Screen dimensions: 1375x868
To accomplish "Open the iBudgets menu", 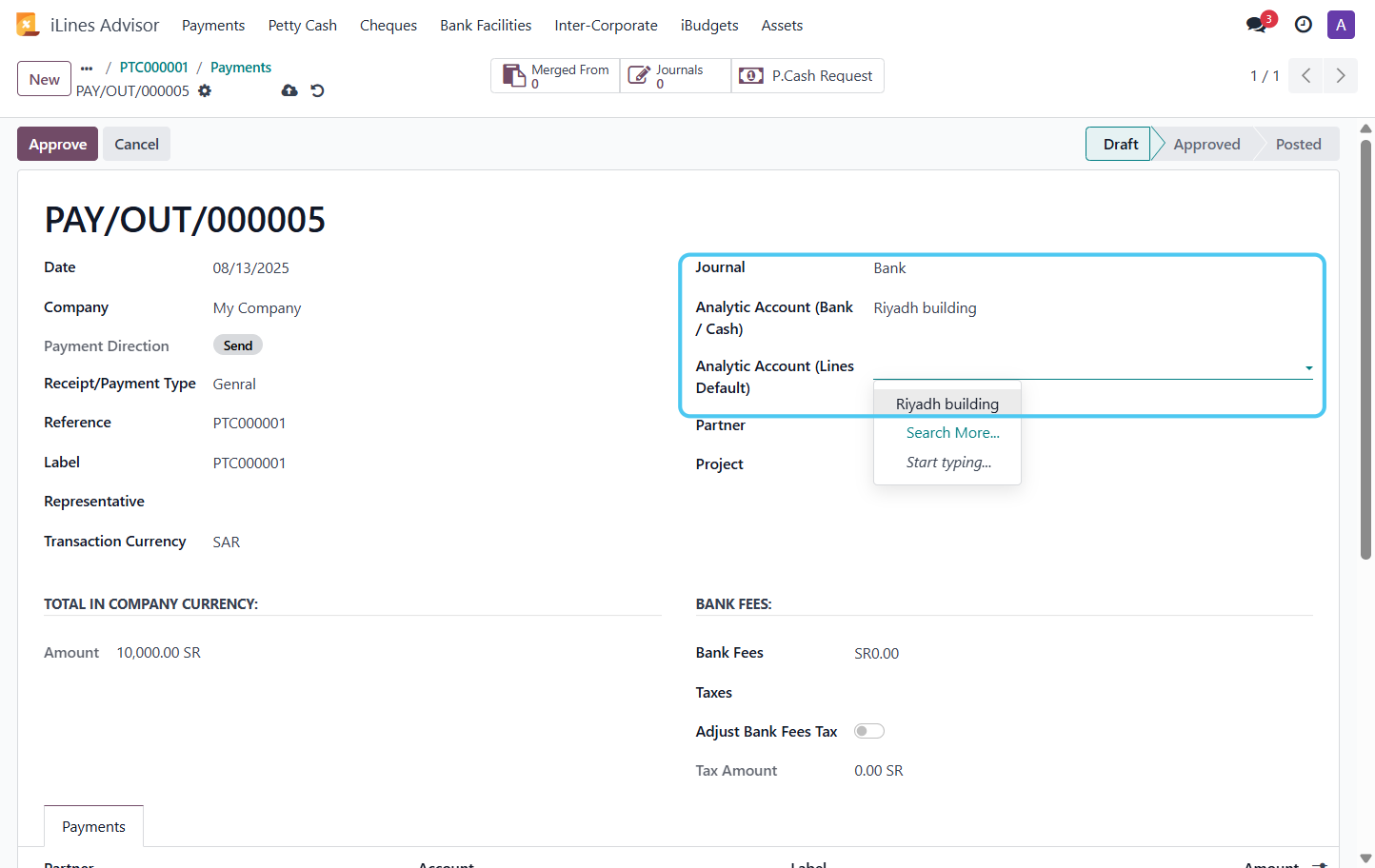I will (x=709, y=26).
